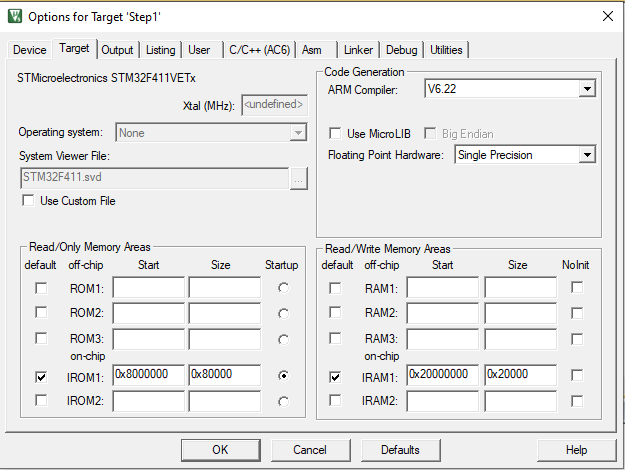
Task: Toggle the IRAM1 NoInit checkbox
Action: pos(578,376)
